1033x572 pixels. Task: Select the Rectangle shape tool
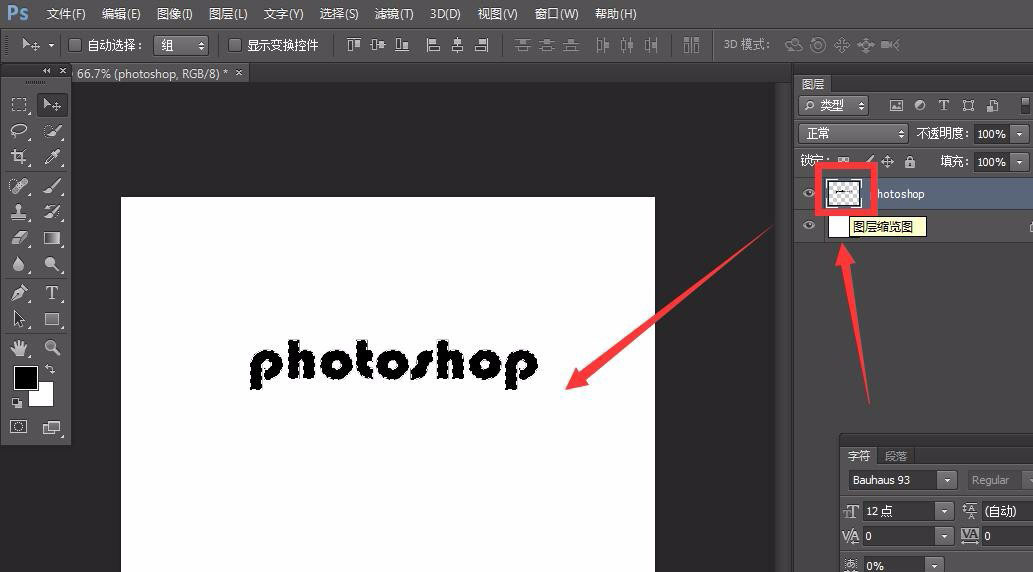pyautogui.click(x=51, y=319)
